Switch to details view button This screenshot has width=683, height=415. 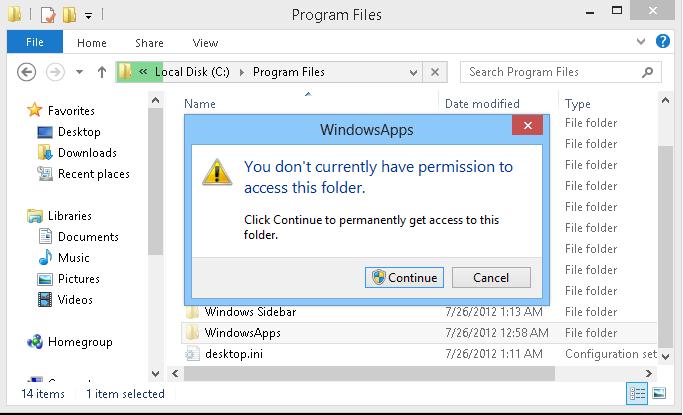[x=637, y=394]
